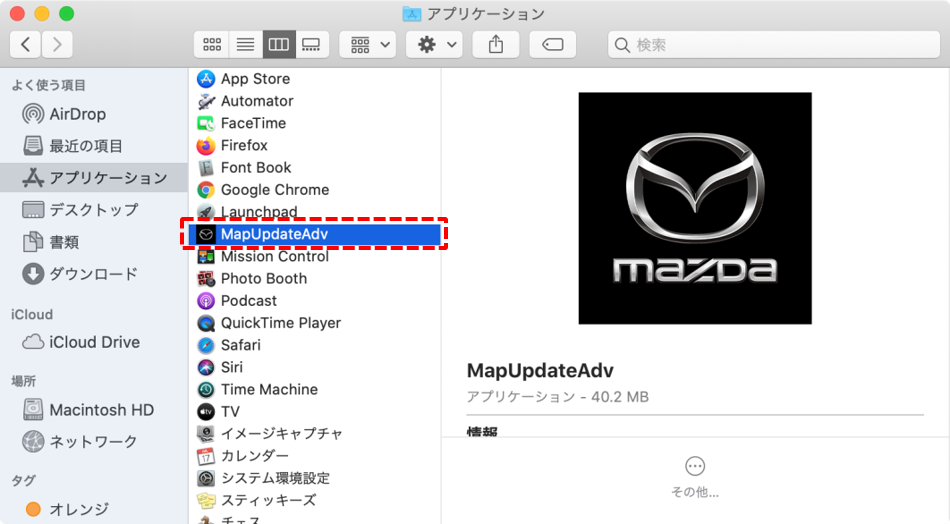The image size is (950, 524).
Task: Click the Edit Tags button
Action: tap(553, 44)
